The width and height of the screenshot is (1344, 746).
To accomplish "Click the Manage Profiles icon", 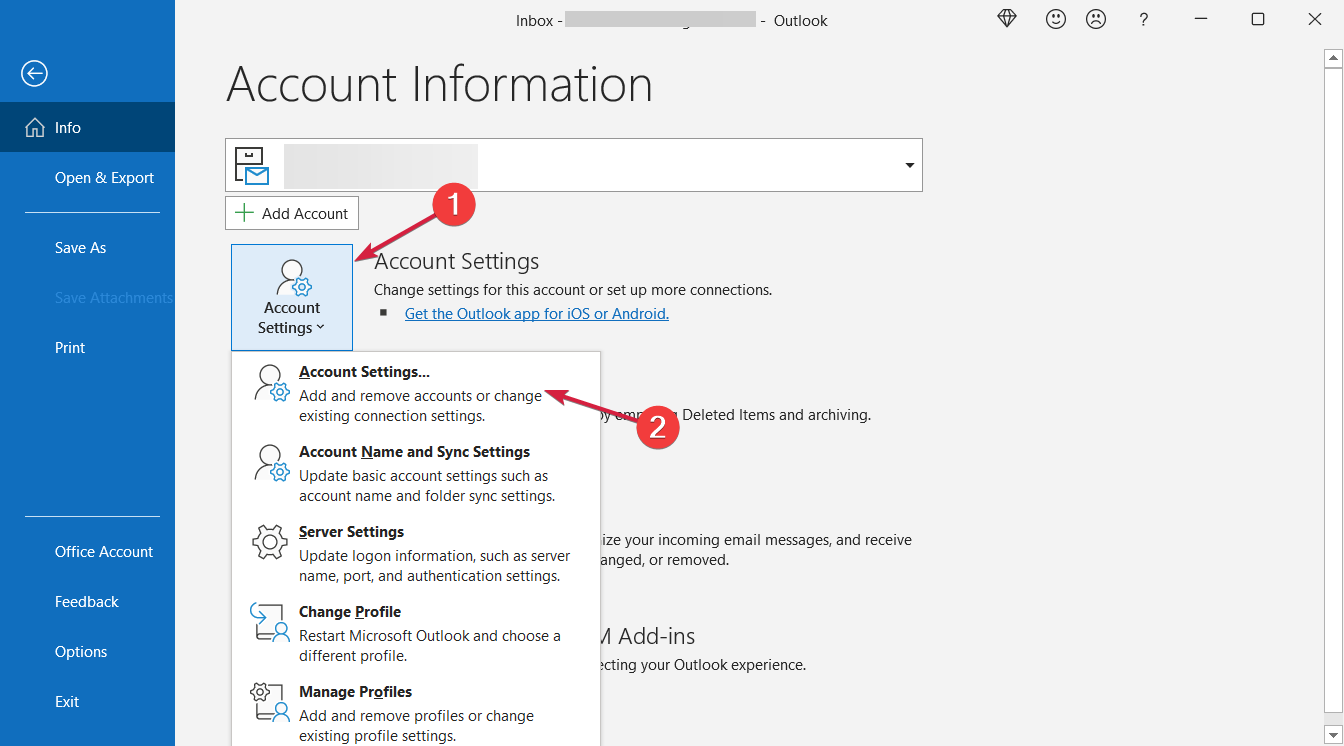I will [270, 702].
